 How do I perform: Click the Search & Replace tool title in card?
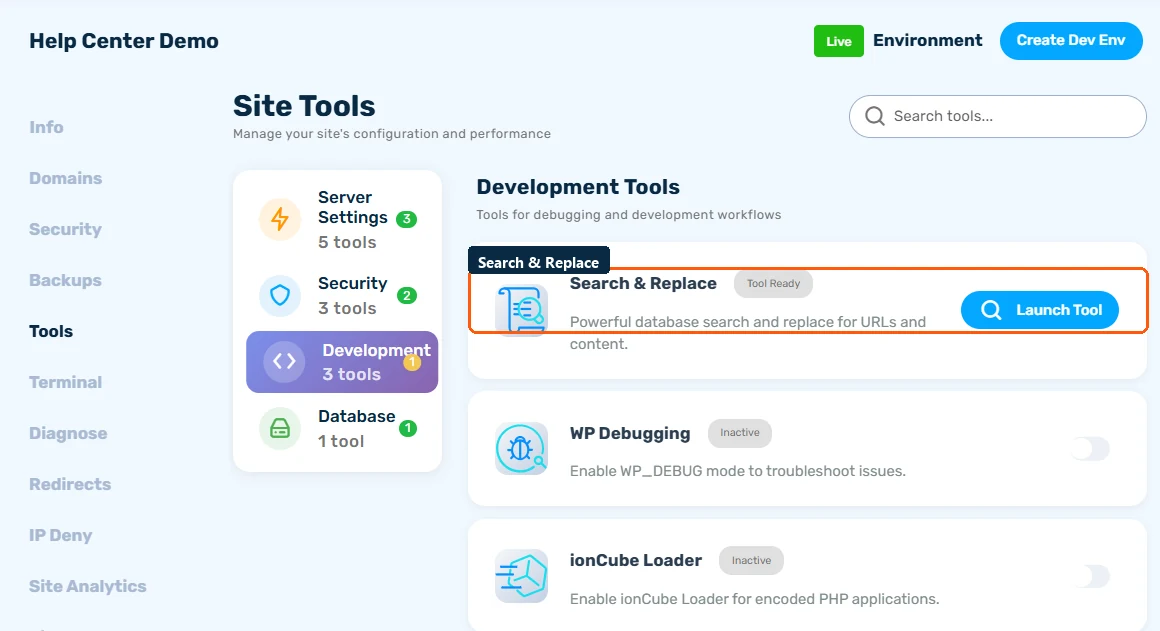tap(643, 283)
